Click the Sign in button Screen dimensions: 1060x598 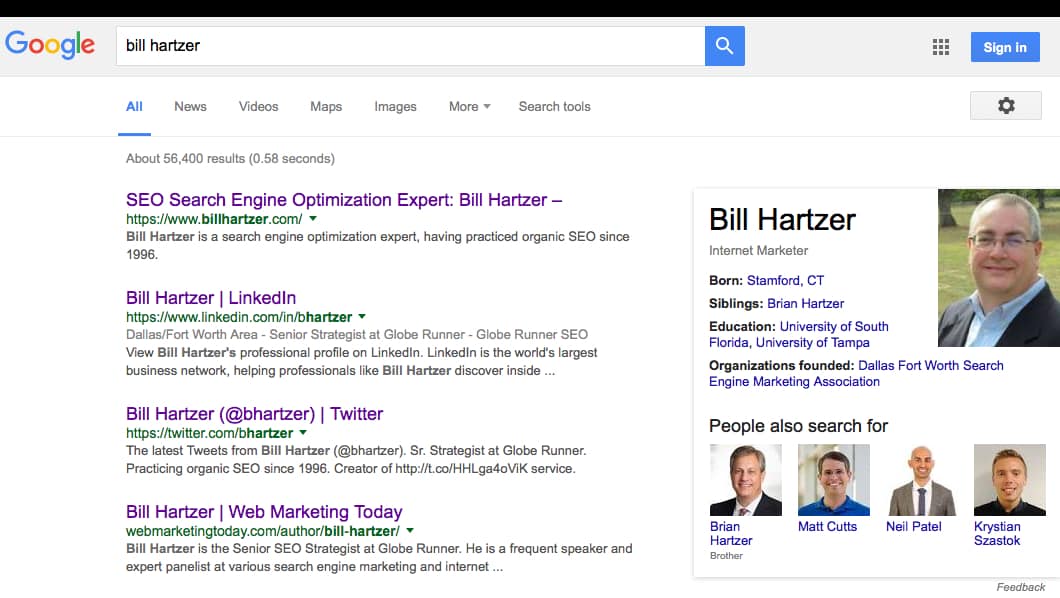(x=1005, y=47)
